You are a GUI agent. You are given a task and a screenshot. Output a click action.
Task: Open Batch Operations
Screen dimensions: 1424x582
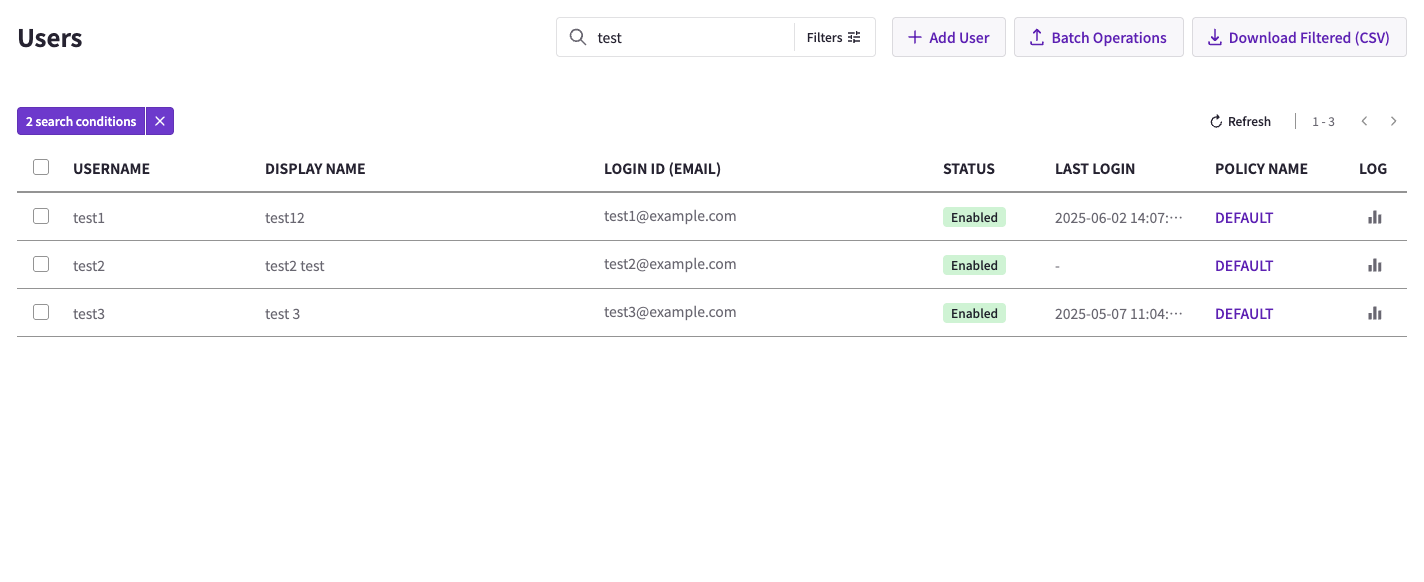click(x=1098, y=37)
